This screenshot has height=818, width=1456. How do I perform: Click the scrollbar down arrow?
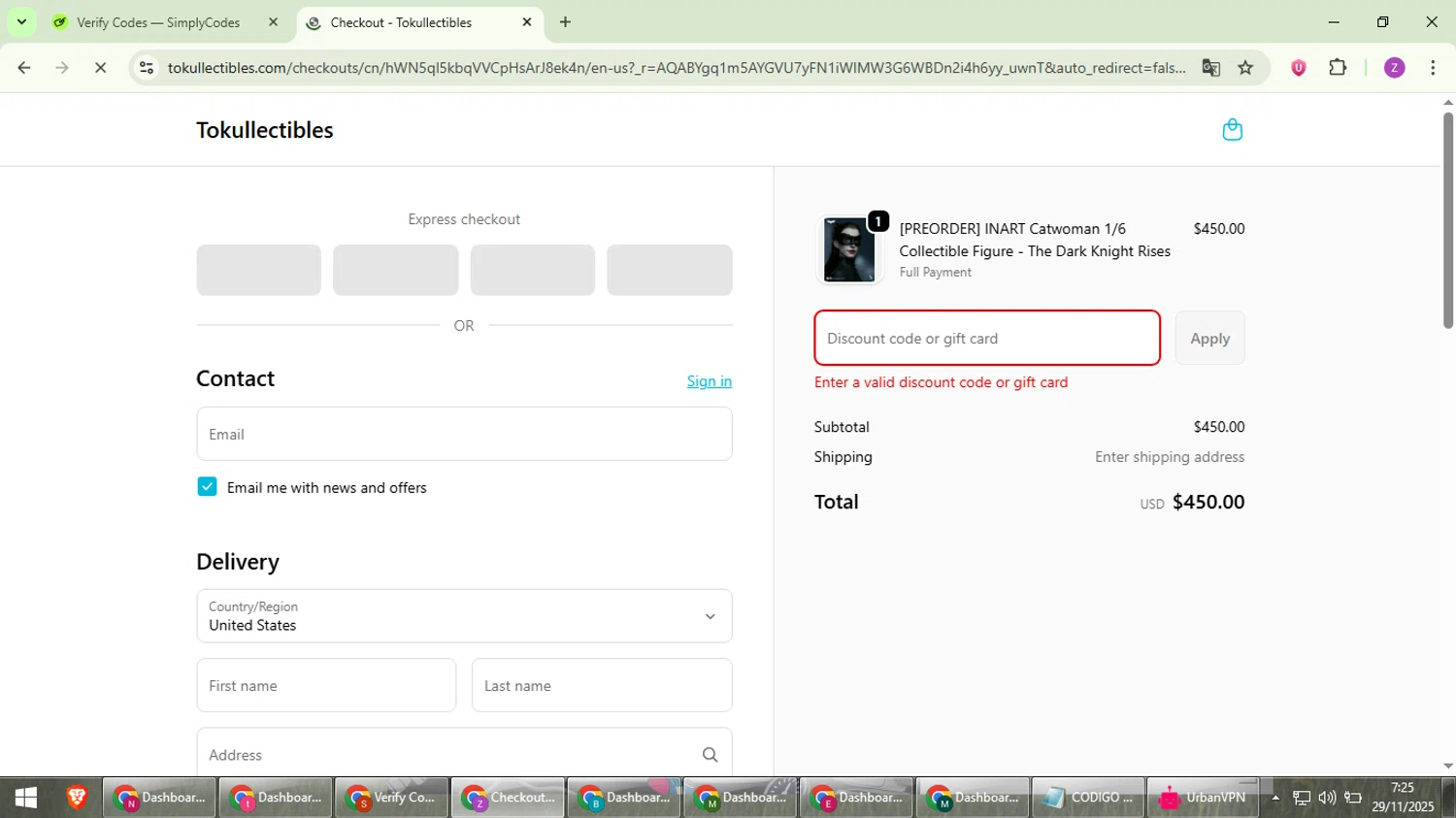(1448, 767)
